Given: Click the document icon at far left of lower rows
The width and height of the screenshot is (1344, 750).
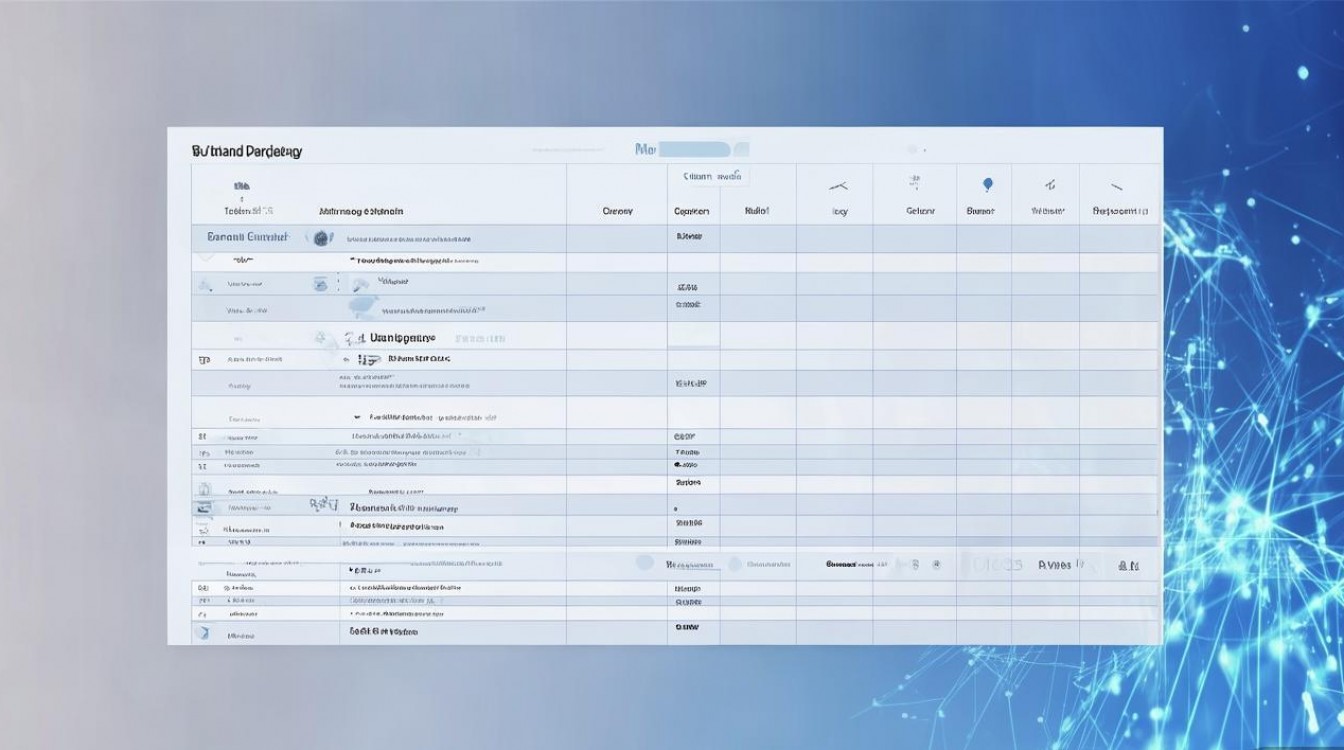Looking at the screenshot, I should pos(204,490).
